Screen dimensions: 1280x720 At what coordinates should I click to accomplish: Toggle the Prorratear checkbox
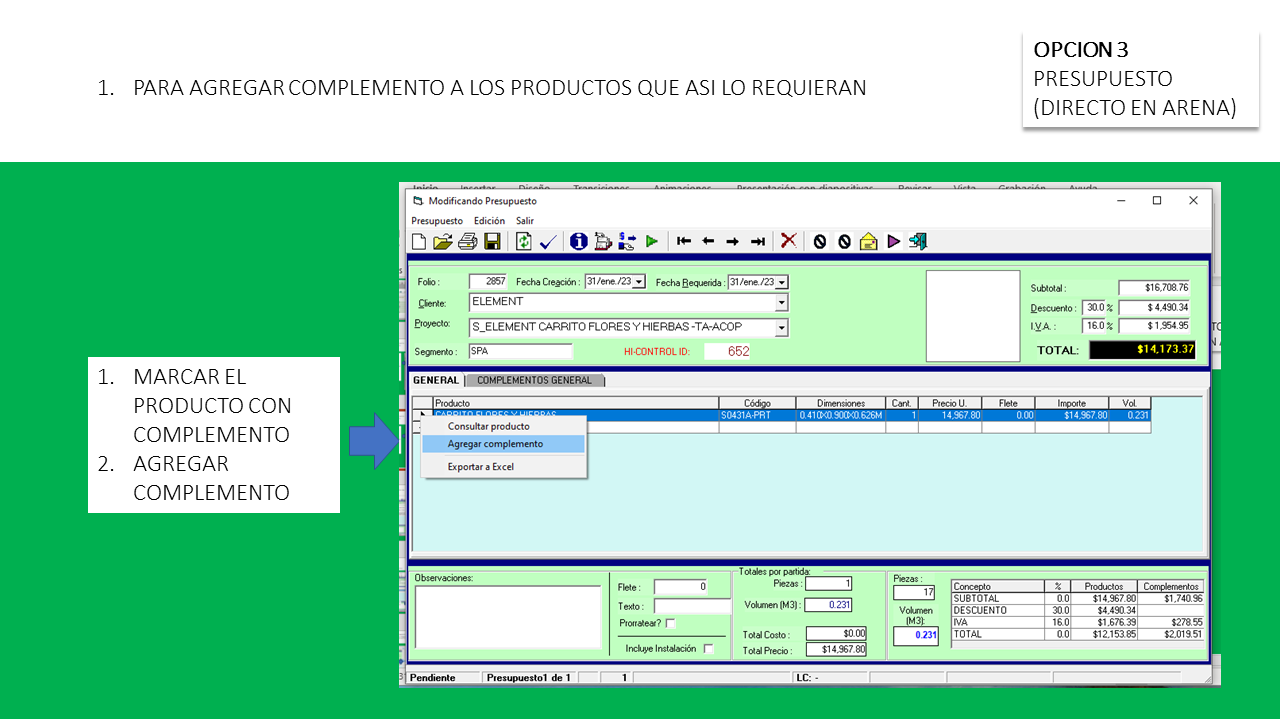point(670,624)
